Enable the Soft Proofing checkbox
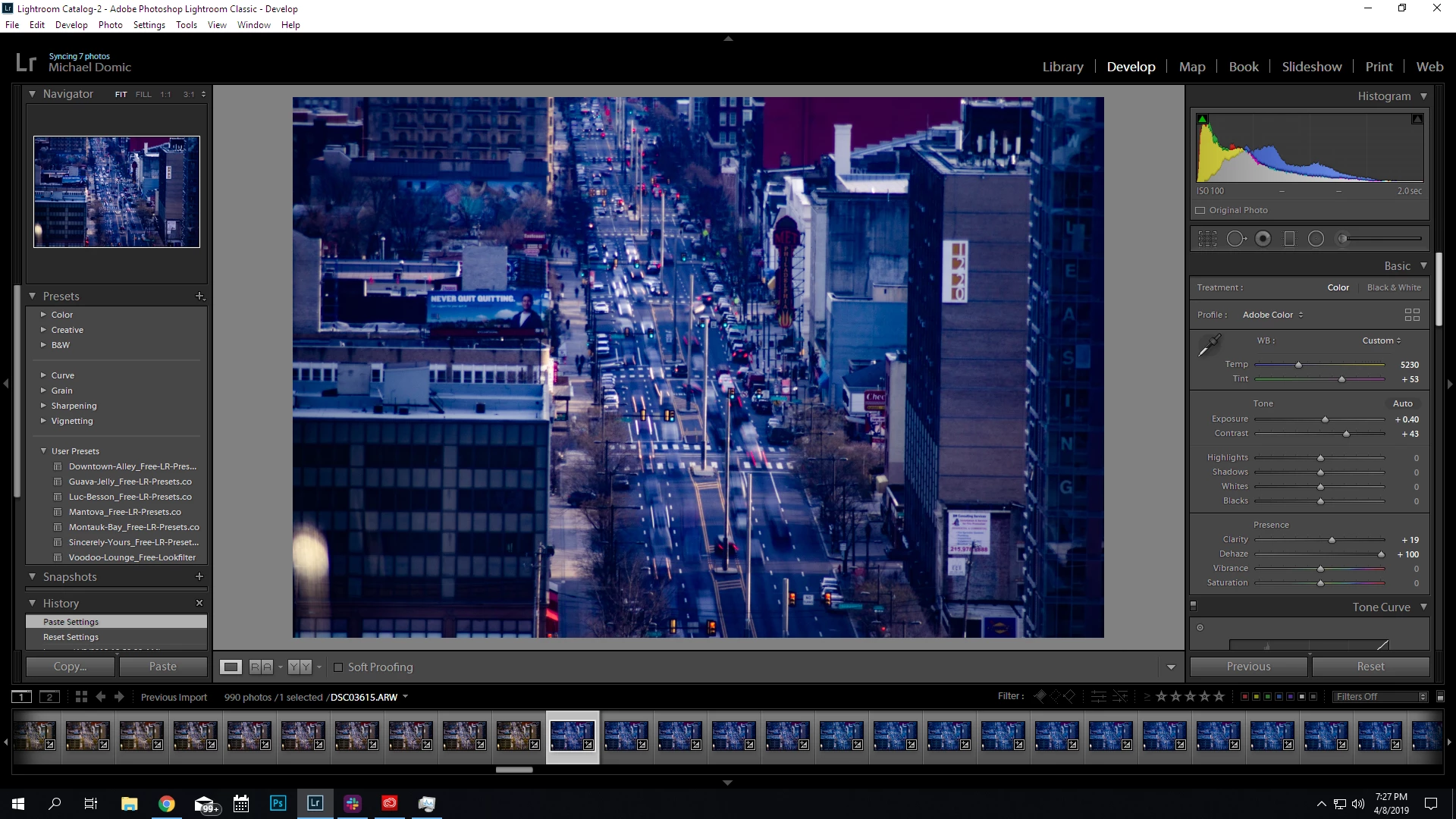This screenshot has width=1456, height=819. 339,667
